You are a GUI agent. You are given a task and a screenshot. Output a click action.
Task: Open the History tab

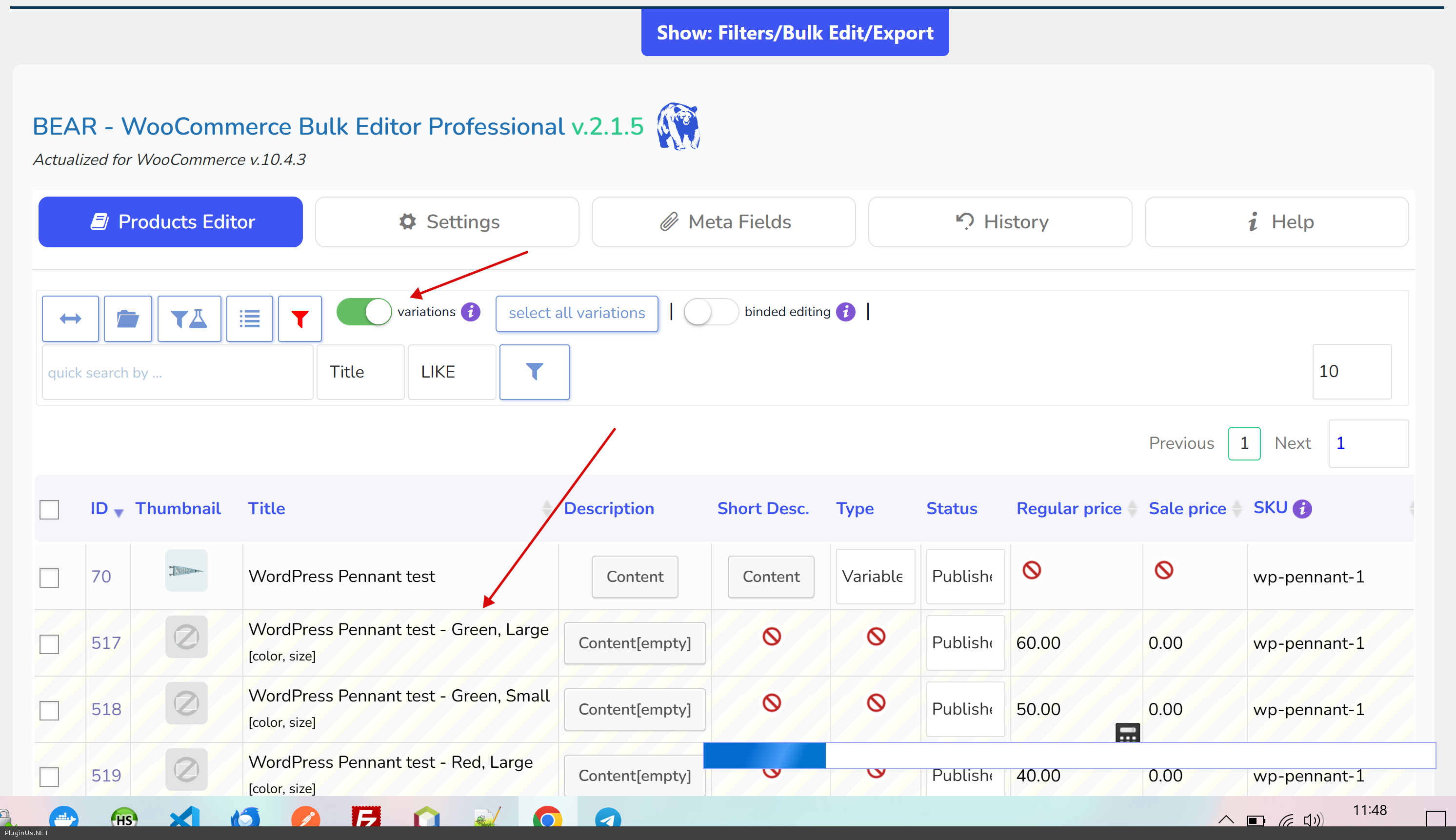pos(1000,221)
